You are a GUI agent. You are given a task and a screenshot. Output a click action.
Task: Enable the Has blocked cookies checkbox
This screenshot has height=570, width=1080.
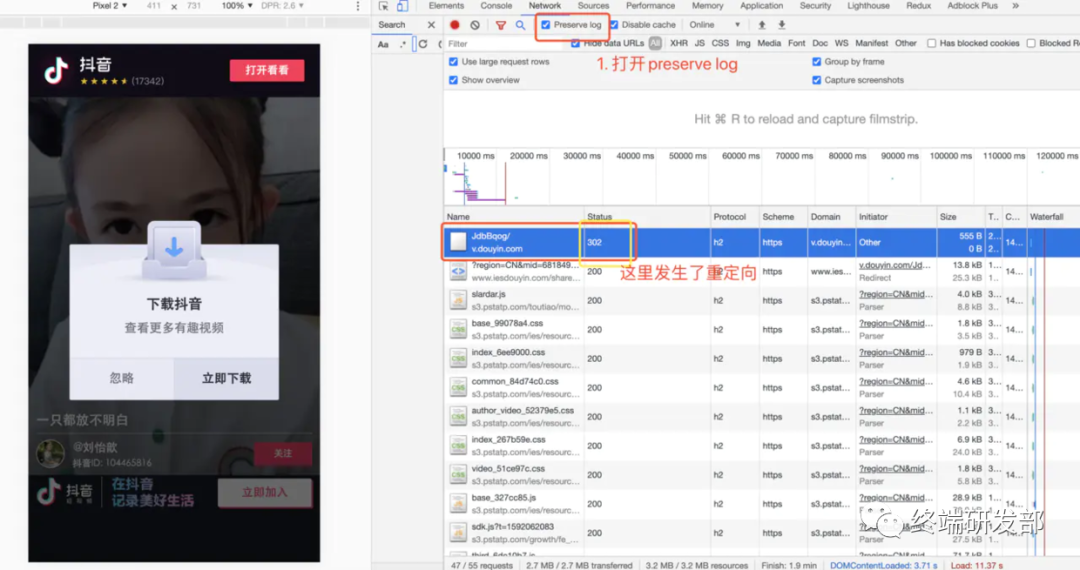tap(931, 43)
